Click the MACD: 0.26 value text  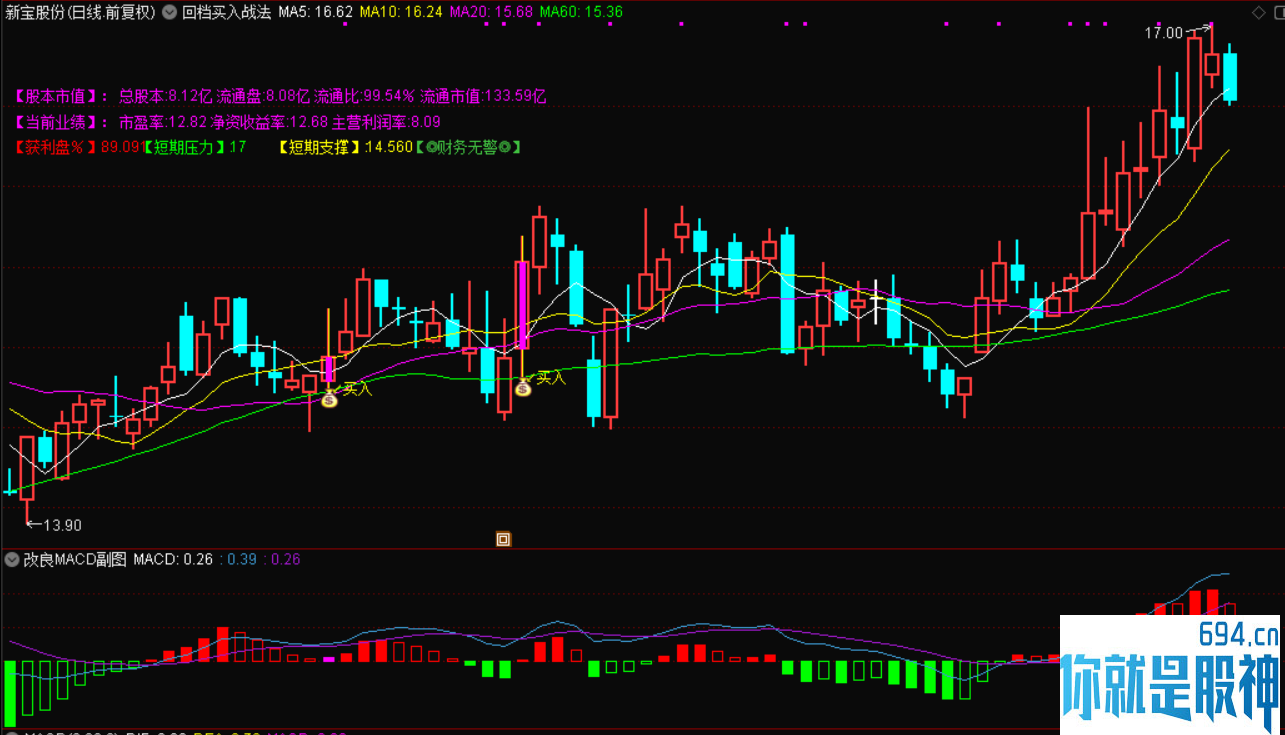(x=173, y=559)
